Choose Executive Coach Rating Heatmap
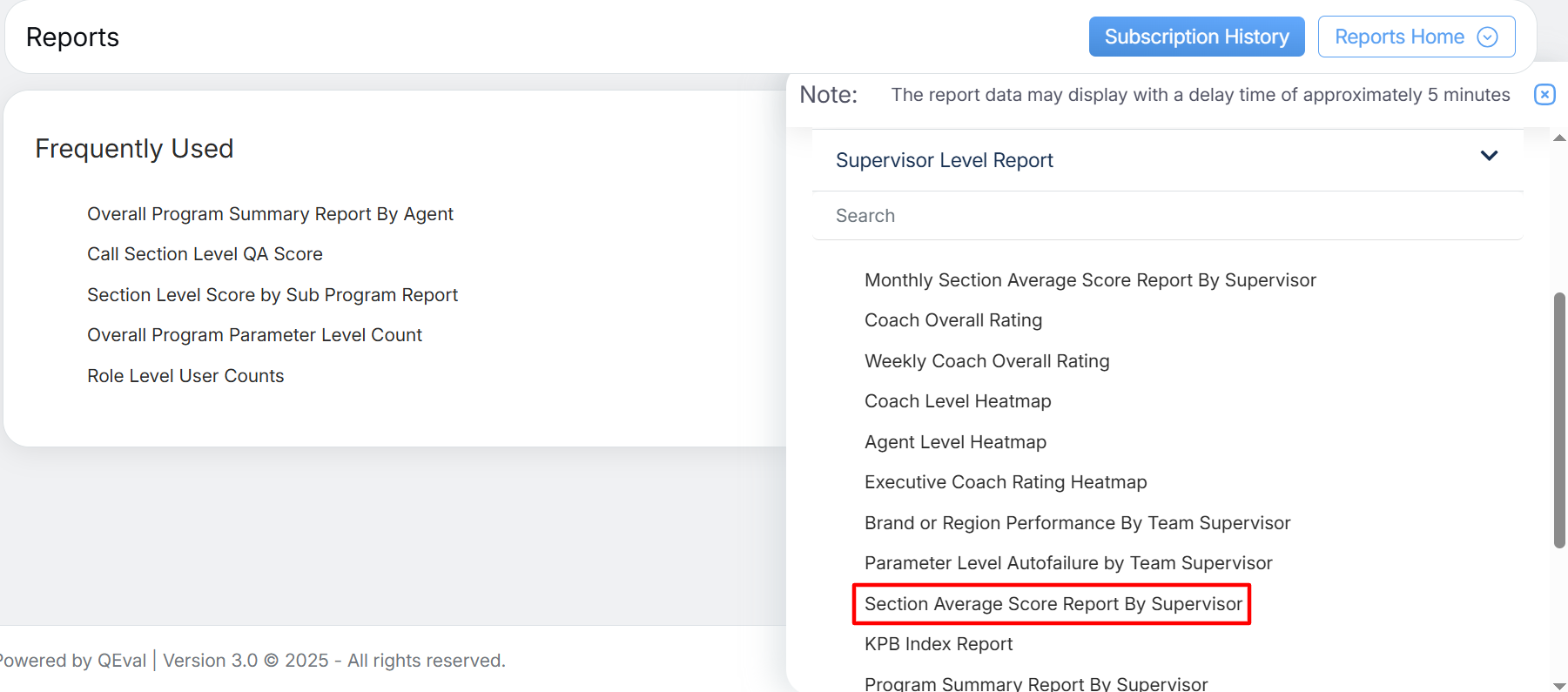The height and width of the screenshot is (692, 1568). (x=1006, y=482)
